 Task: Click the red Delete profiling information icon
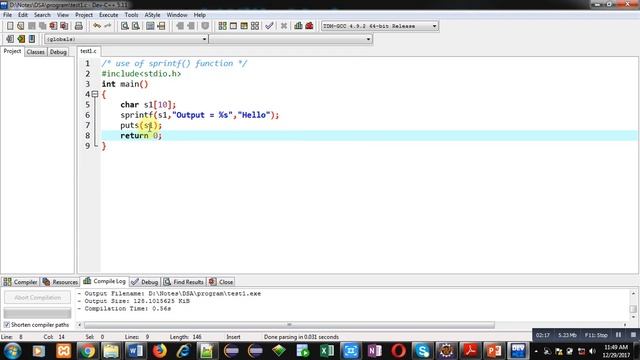(309, 26)
